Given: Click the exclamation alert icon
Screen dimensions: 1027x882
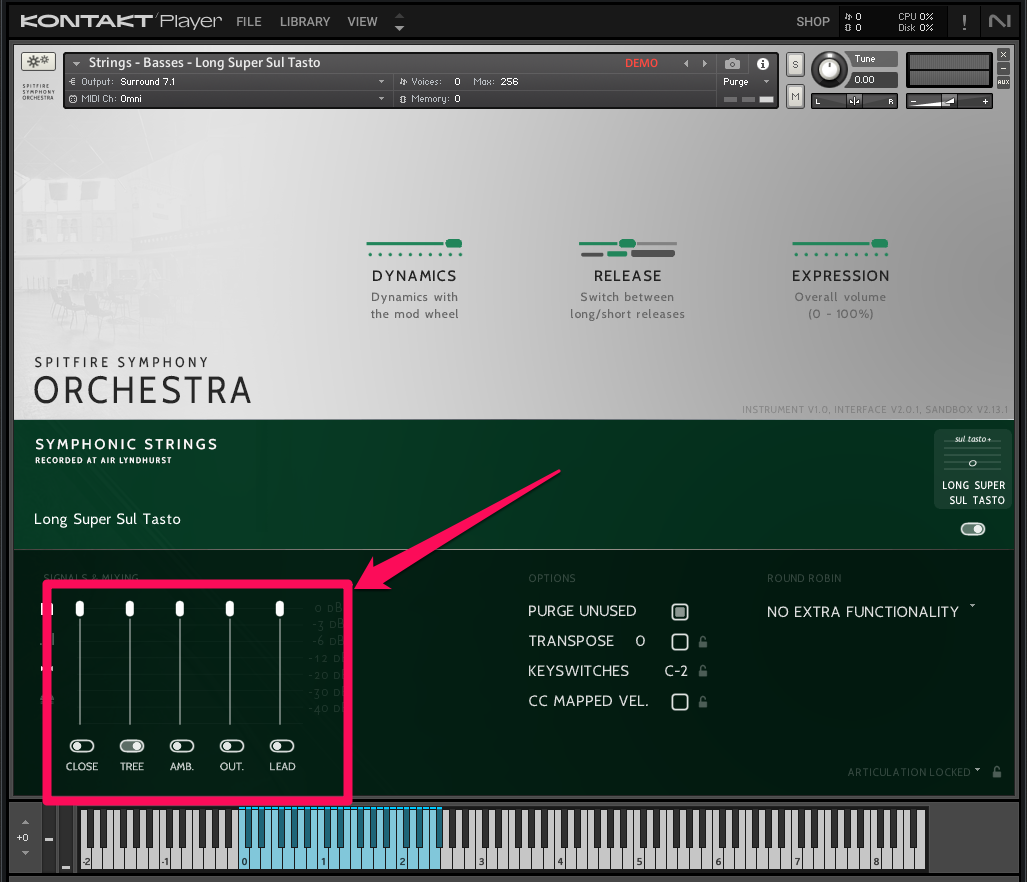Looking at the screenshot, I should [x=964, y=22].
